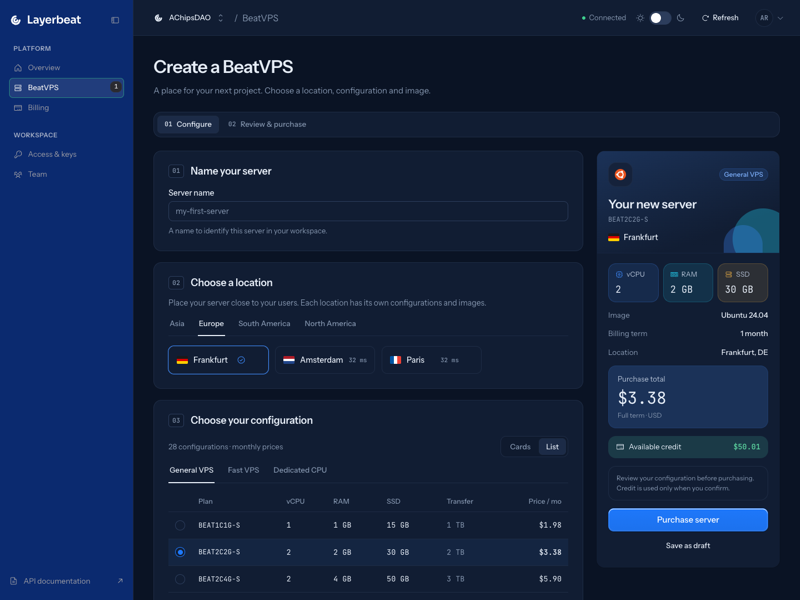Click the Layerbeat logo icon
Screen dimensions: 800x600
(16, 20)
